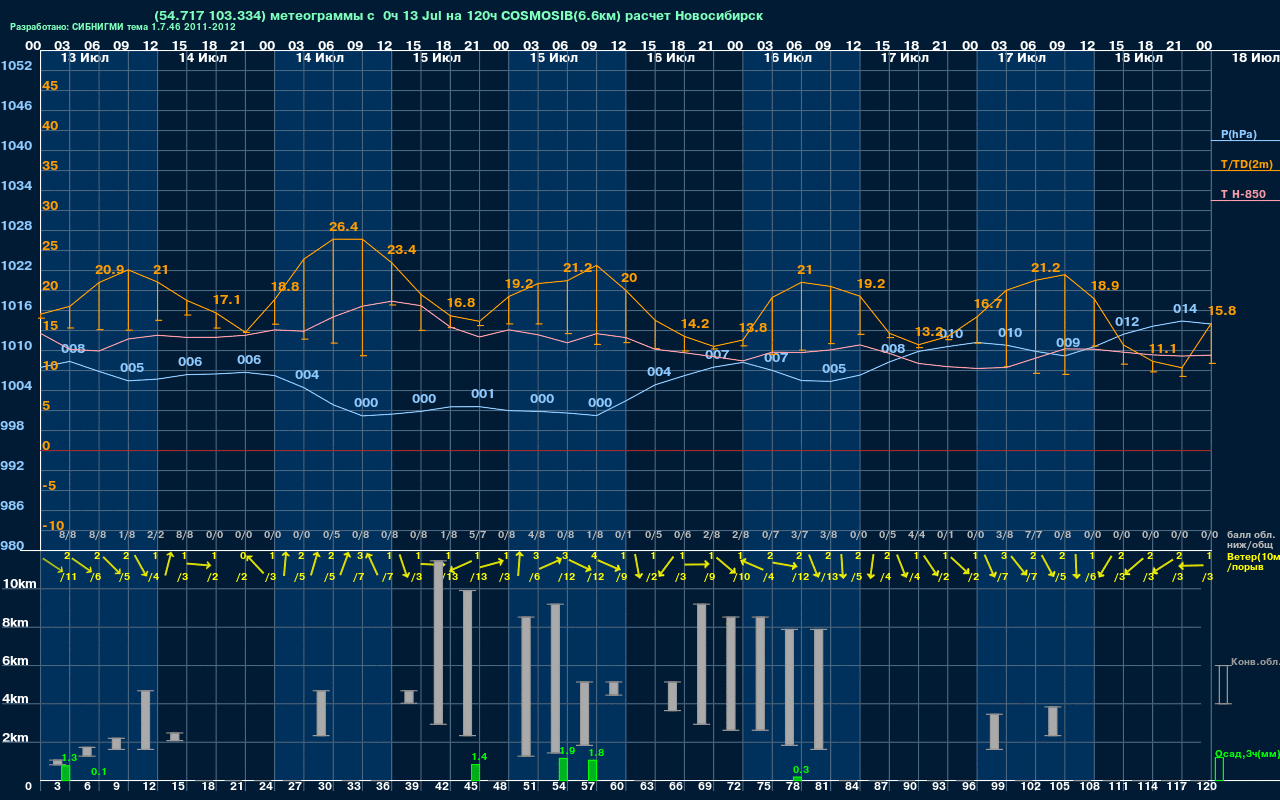Click the '13 Июл' date label
Image resolution: width=1280 pixels, height=800 pixels.
pyautogui.click(x=86, y=59)
